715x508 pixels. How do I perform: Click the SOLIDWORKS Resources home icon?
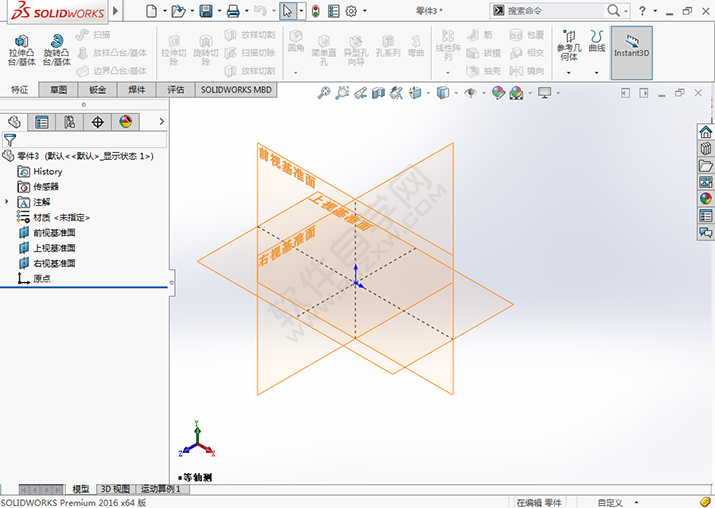706,132
